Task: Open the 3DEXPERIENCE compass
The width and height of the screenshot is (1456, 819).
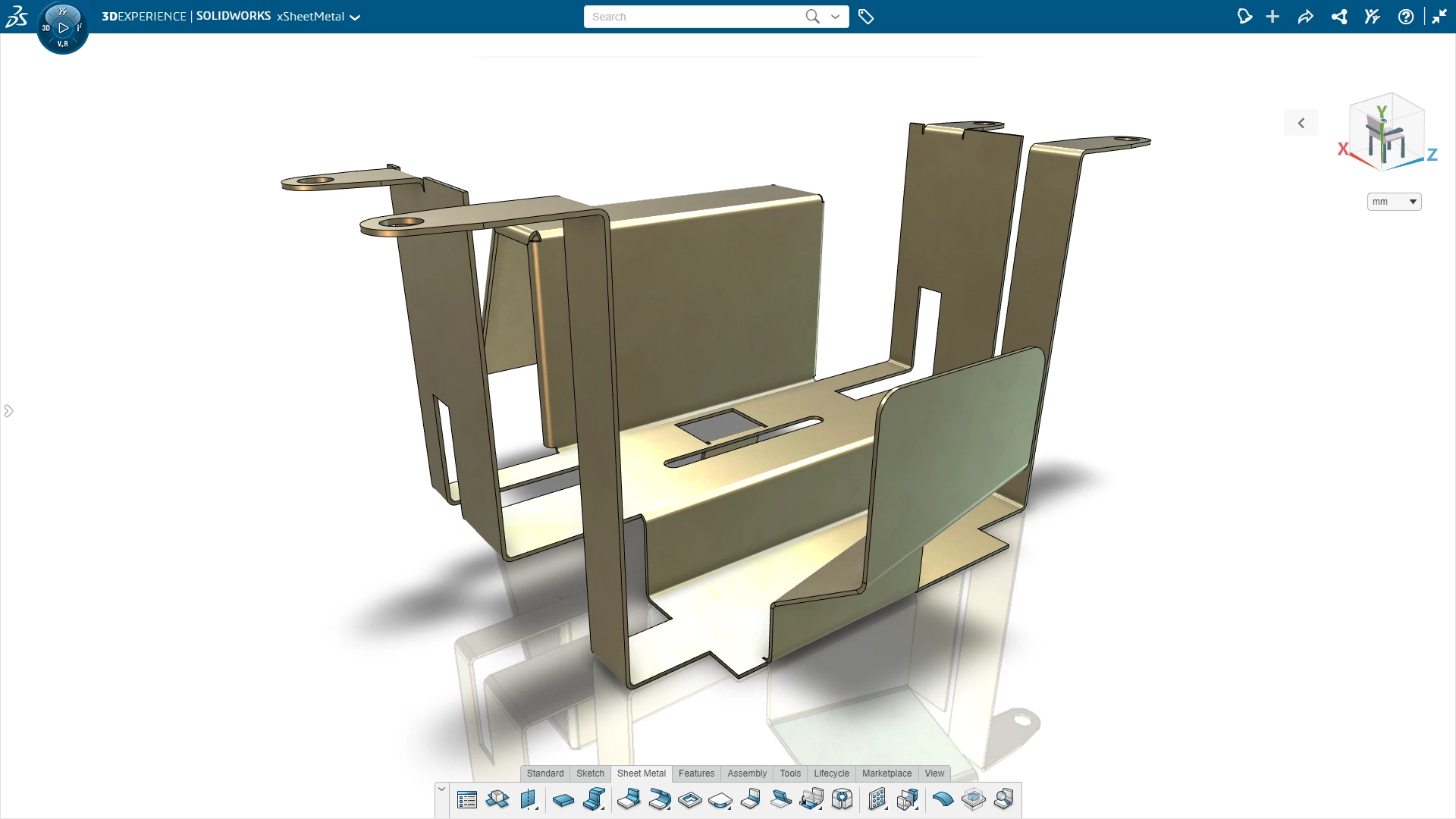Action: [x=63, y=28]
